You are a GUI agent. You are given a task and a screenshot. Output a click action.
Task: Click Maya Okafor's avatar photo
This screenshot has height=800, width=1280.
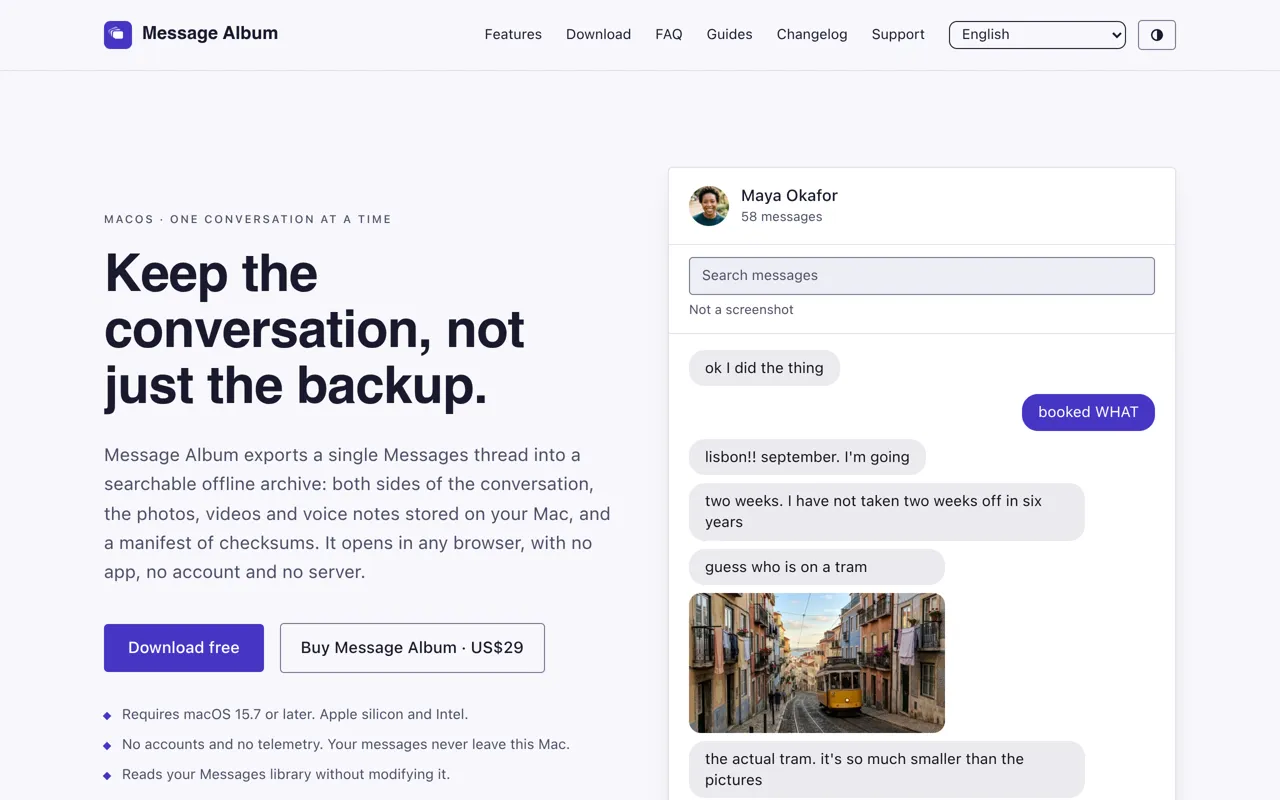click(x=709, y=206)
